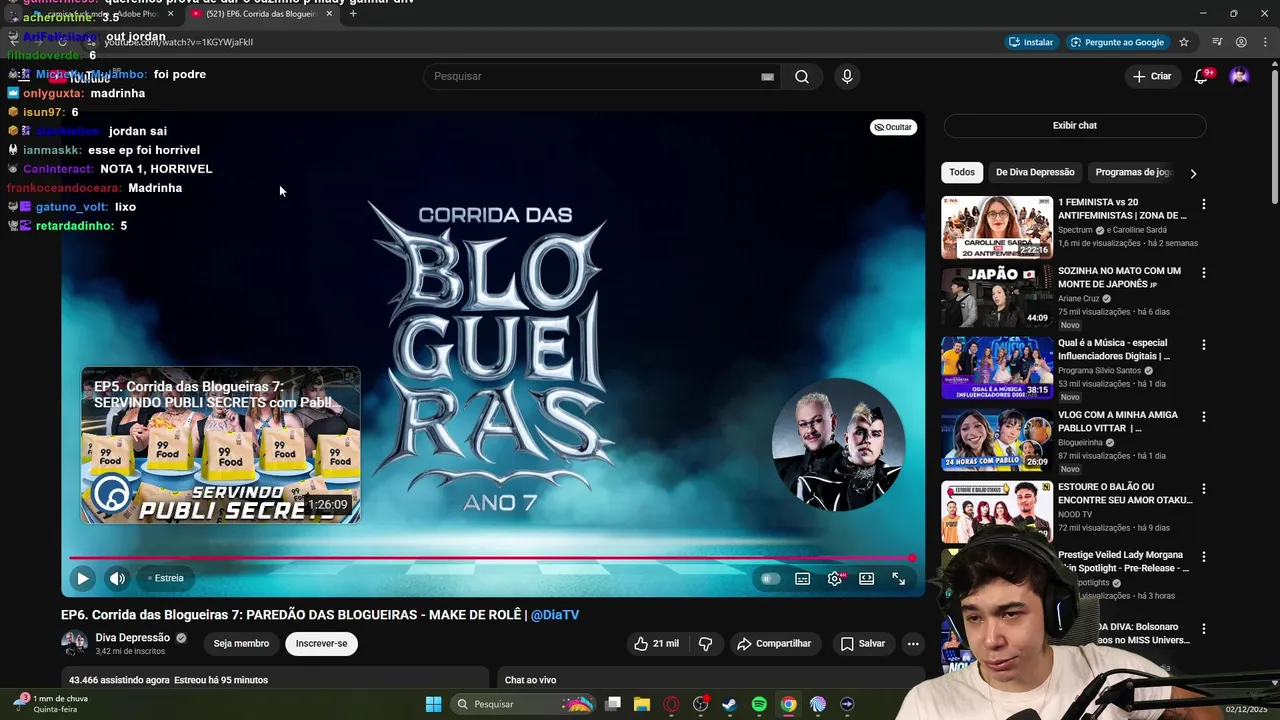Share video via Compartilhar
Image resolution: width=1280 pixels, height=720 pixels.
775,644
